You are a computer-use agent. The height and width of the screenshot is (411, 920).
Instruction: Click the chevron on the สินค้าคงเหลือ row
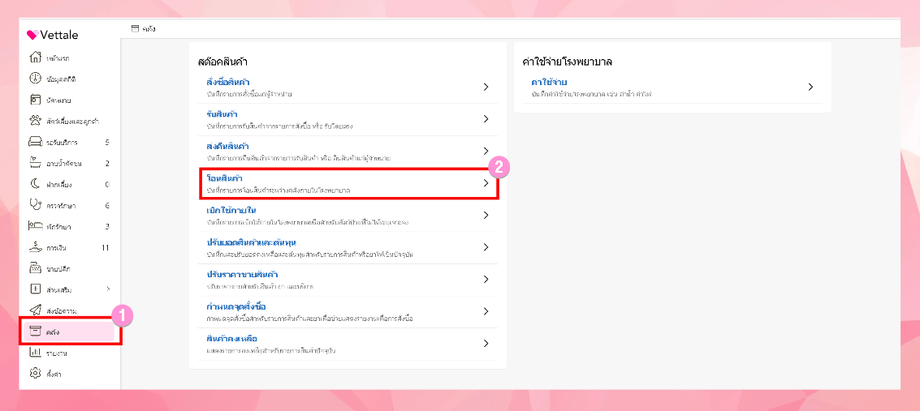coord(486,343)
